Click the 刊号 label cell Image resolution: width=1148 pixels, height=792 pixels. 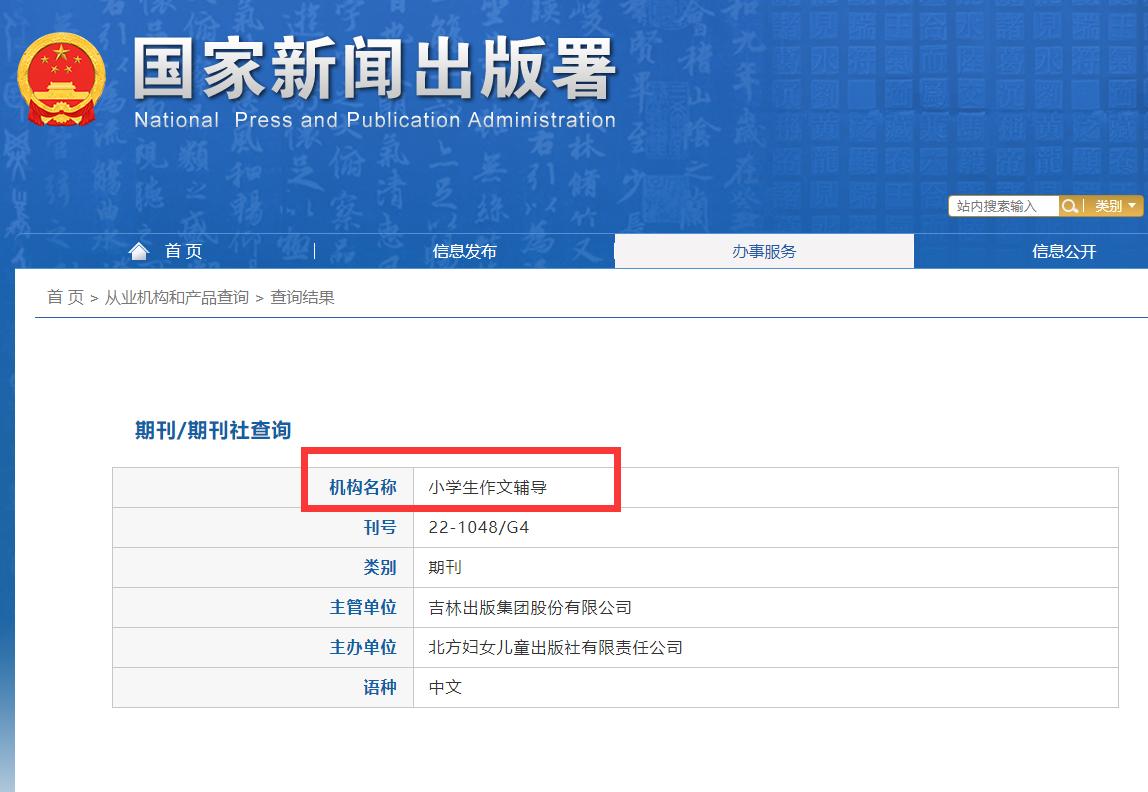tap(263, 528)
